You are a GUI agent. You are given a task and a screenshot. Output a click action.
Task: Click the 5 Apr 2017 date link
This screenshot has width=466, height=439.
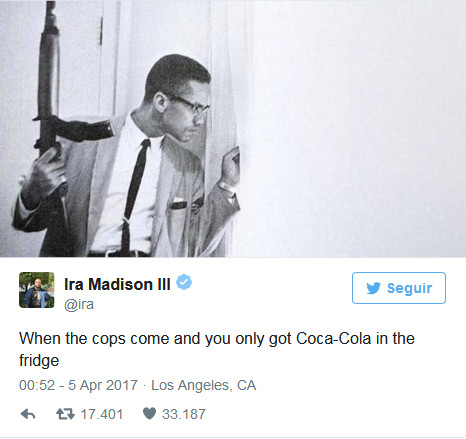coord(103,385)
